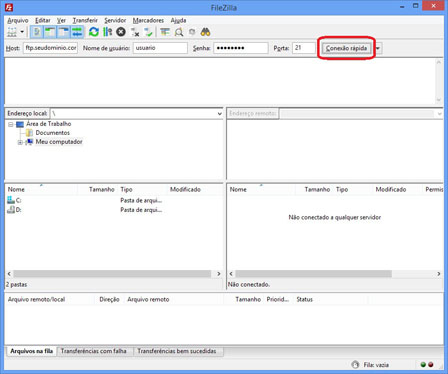Reconnect to the last server

(148, 32)
